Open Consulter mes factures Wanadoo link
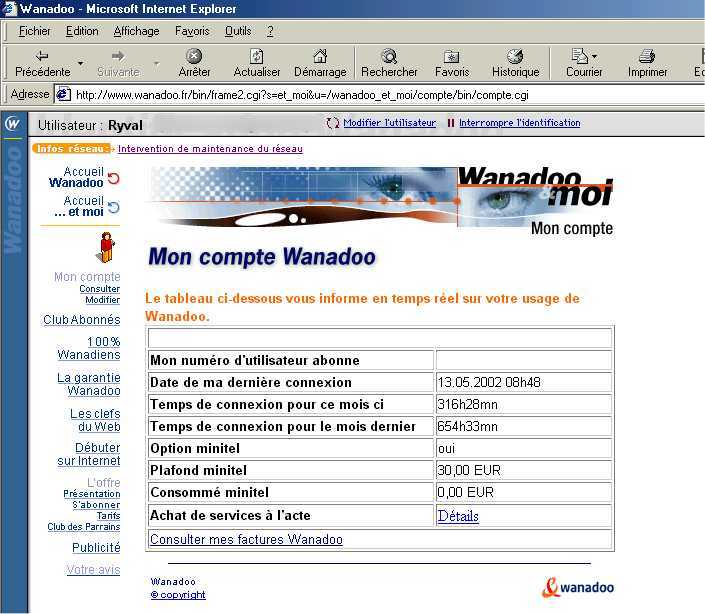Screen dimensions: 705x614 tap(246, 539)
